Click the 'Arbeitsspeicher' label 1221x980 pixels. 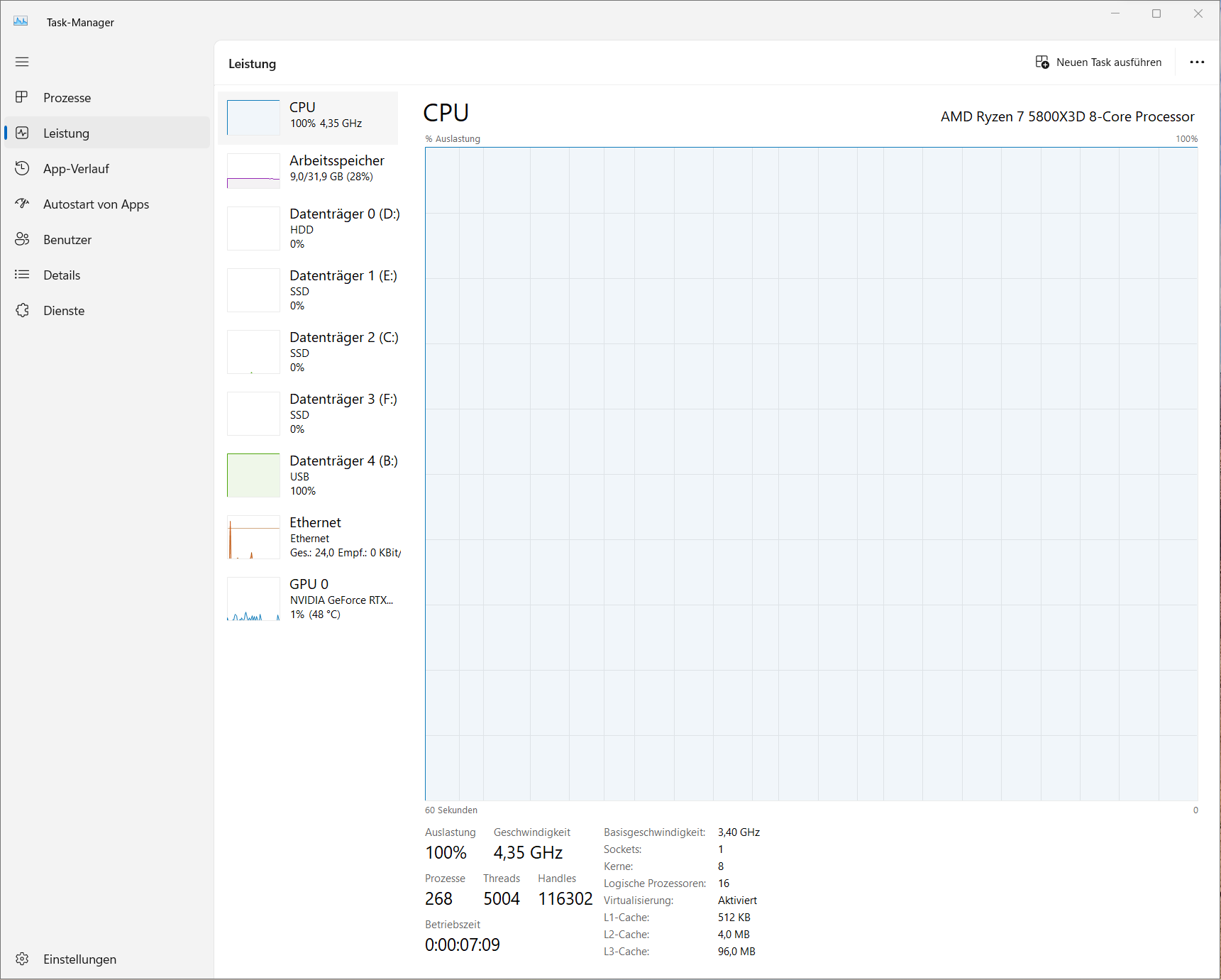pyautogui.click(x=337, y=160)
